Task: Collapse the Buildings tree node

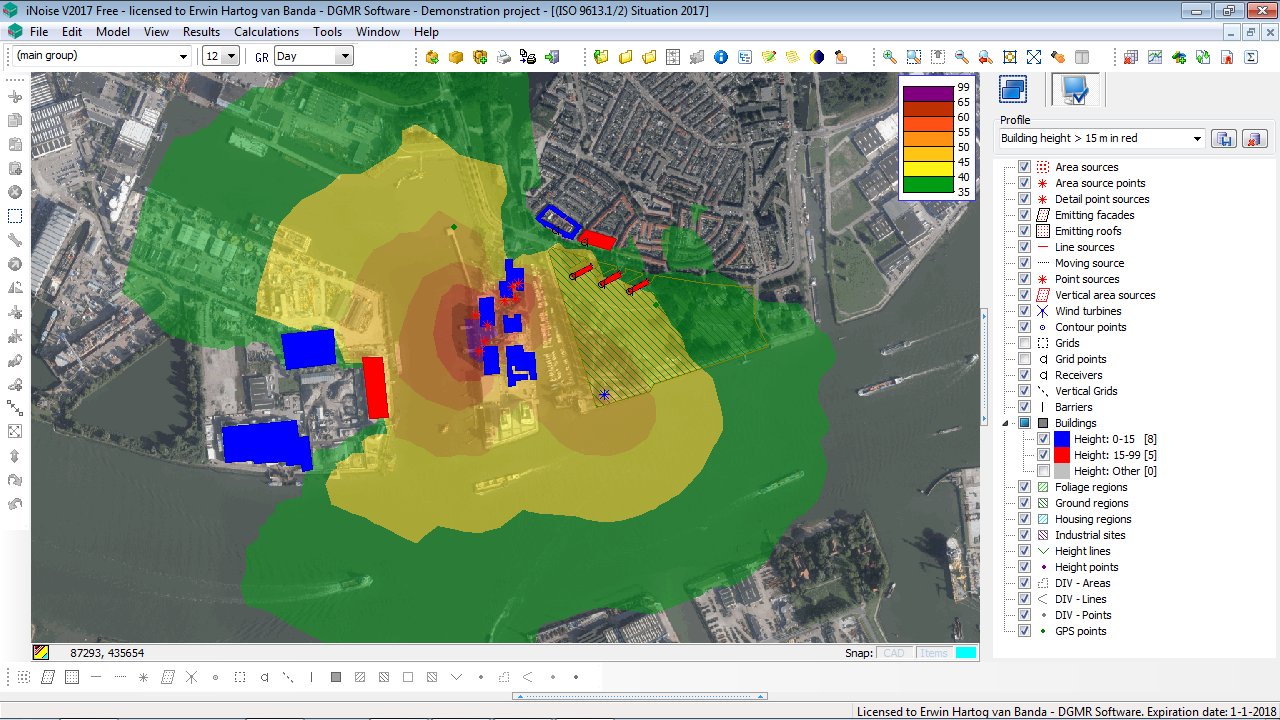Action: (1007, 423)
